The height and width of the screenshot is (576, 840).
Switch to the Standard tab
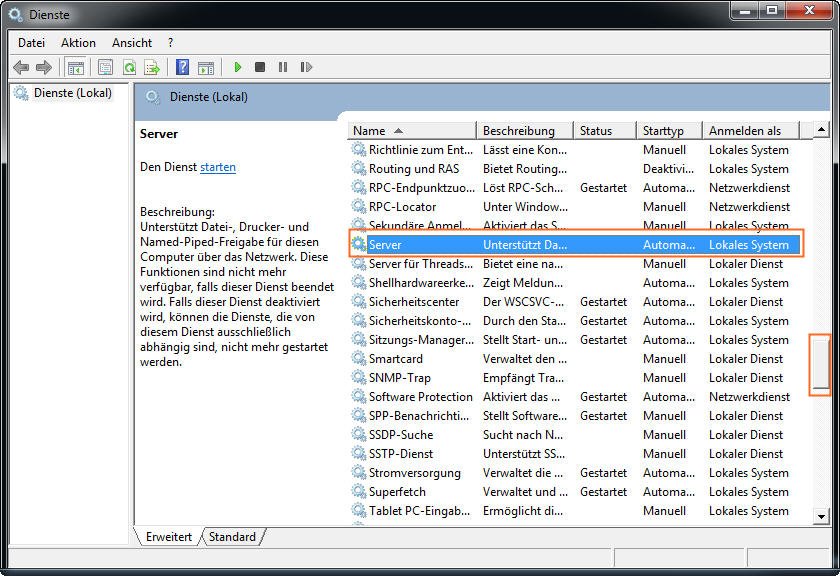[232, 537]
